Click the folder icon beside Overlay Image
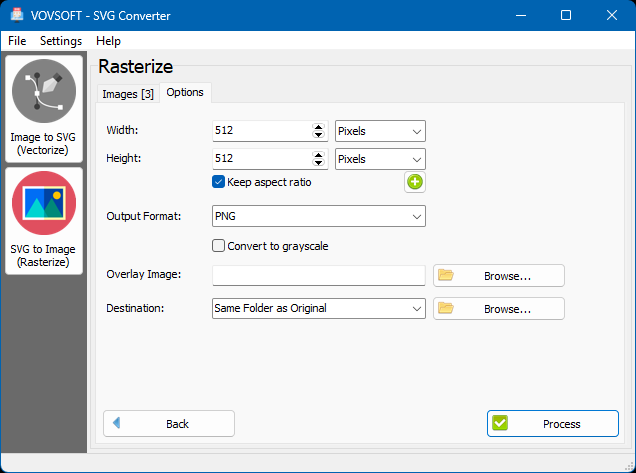636x473 pixels. [446, 275]
